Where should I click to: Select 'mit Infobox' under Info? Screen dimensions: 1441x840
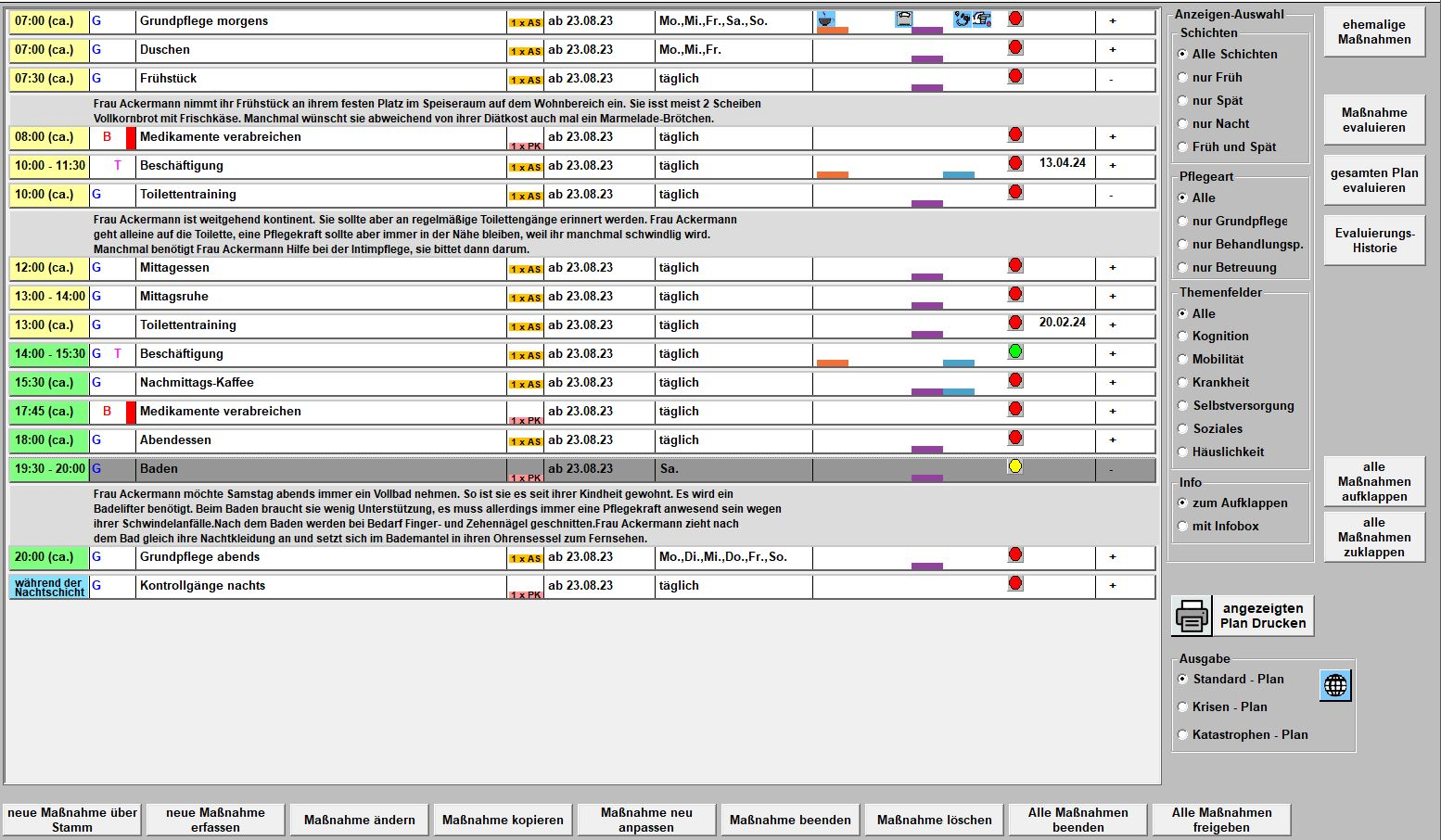(x=1183, y=527)
